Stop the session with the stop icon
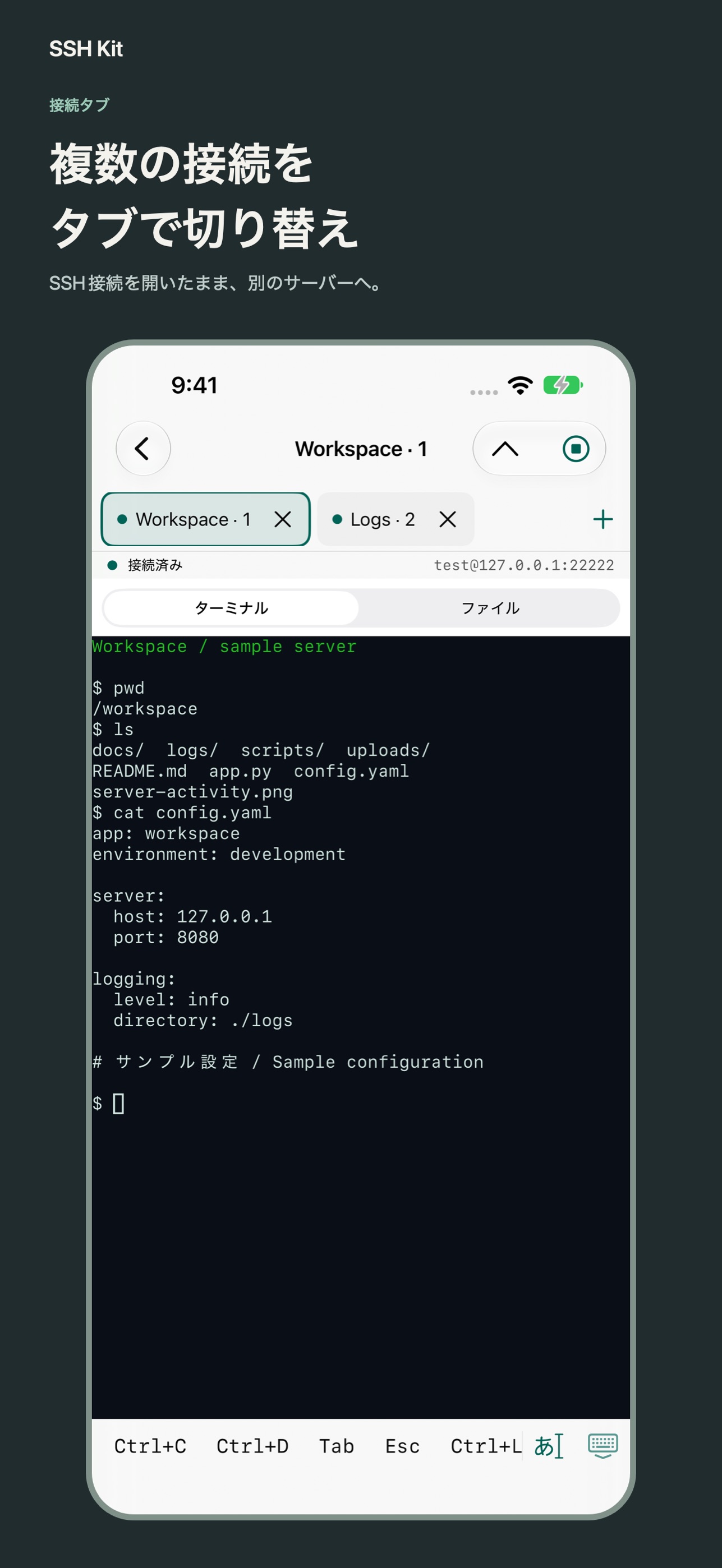The width and height of the screenshot is (722, 1568). 575,449
